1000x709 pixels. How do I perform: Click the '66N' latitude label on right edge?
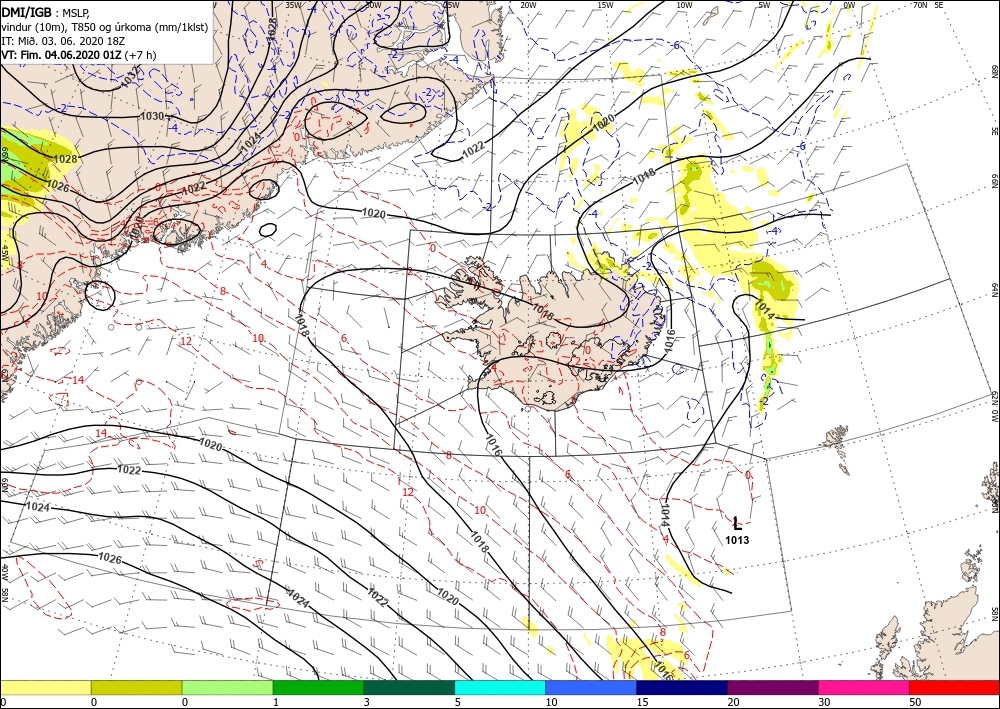994,182
